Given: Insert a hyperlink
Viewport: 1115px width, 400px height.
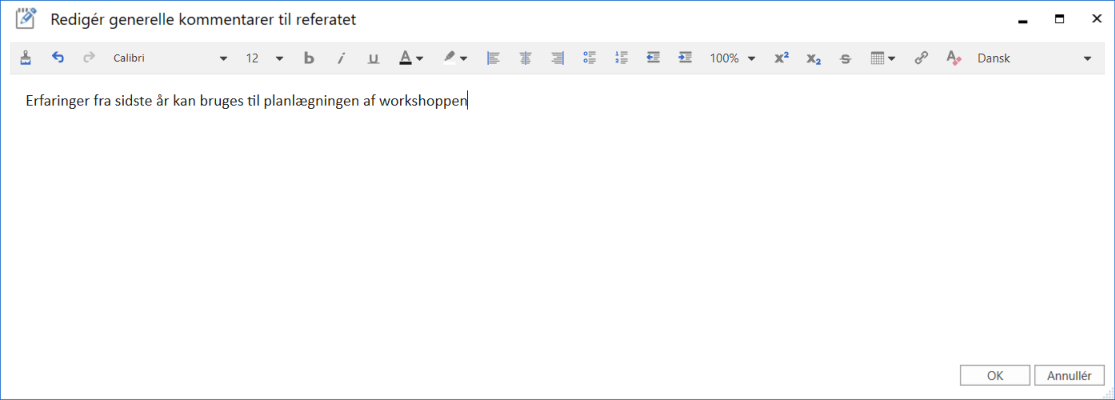Looking at the screenshot, I should (921, 58).
